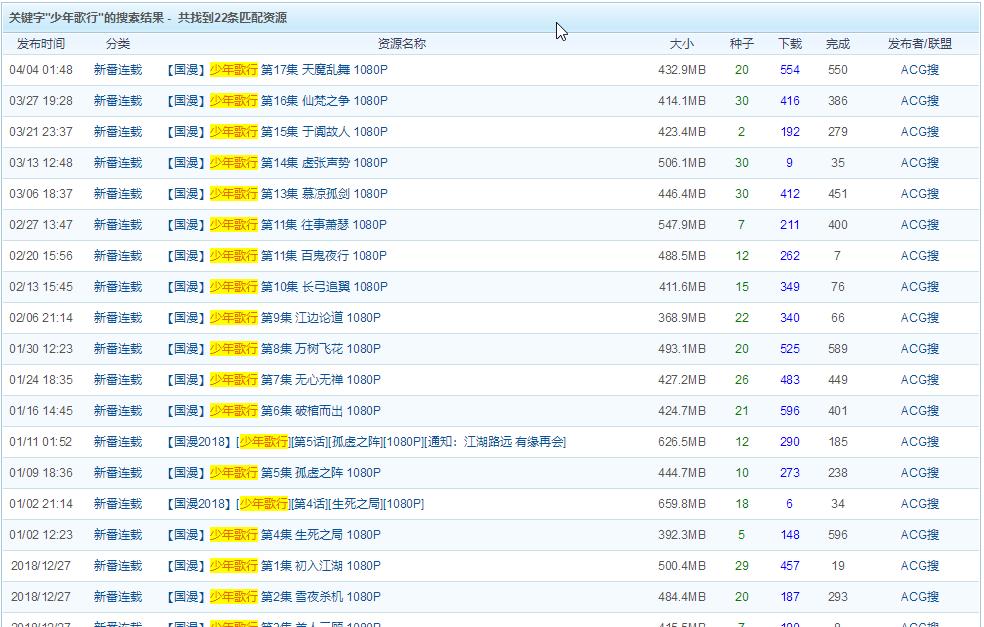The width and height of the screenshot is (984, 627).
Task: Select 第10集 长弓追翼 1080P link
Action: (298, 287)
